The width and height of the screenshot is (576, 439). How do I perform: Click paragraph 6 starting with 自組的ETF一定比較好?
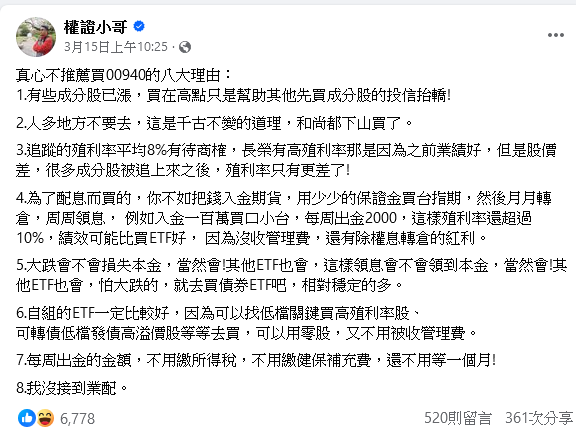(x=246, y=323)
